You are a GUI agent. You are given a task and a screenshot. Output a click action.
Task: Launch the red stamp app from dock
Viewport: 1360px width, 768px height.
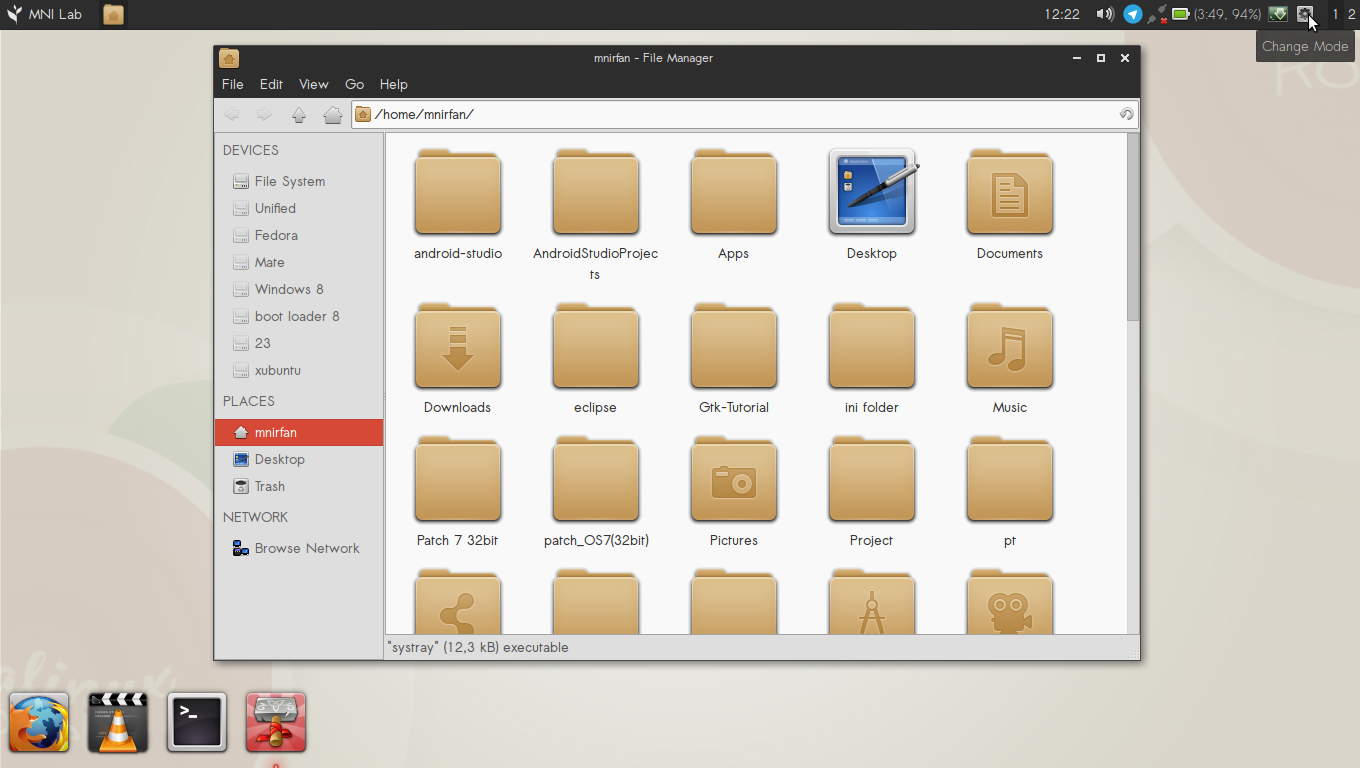276,722
